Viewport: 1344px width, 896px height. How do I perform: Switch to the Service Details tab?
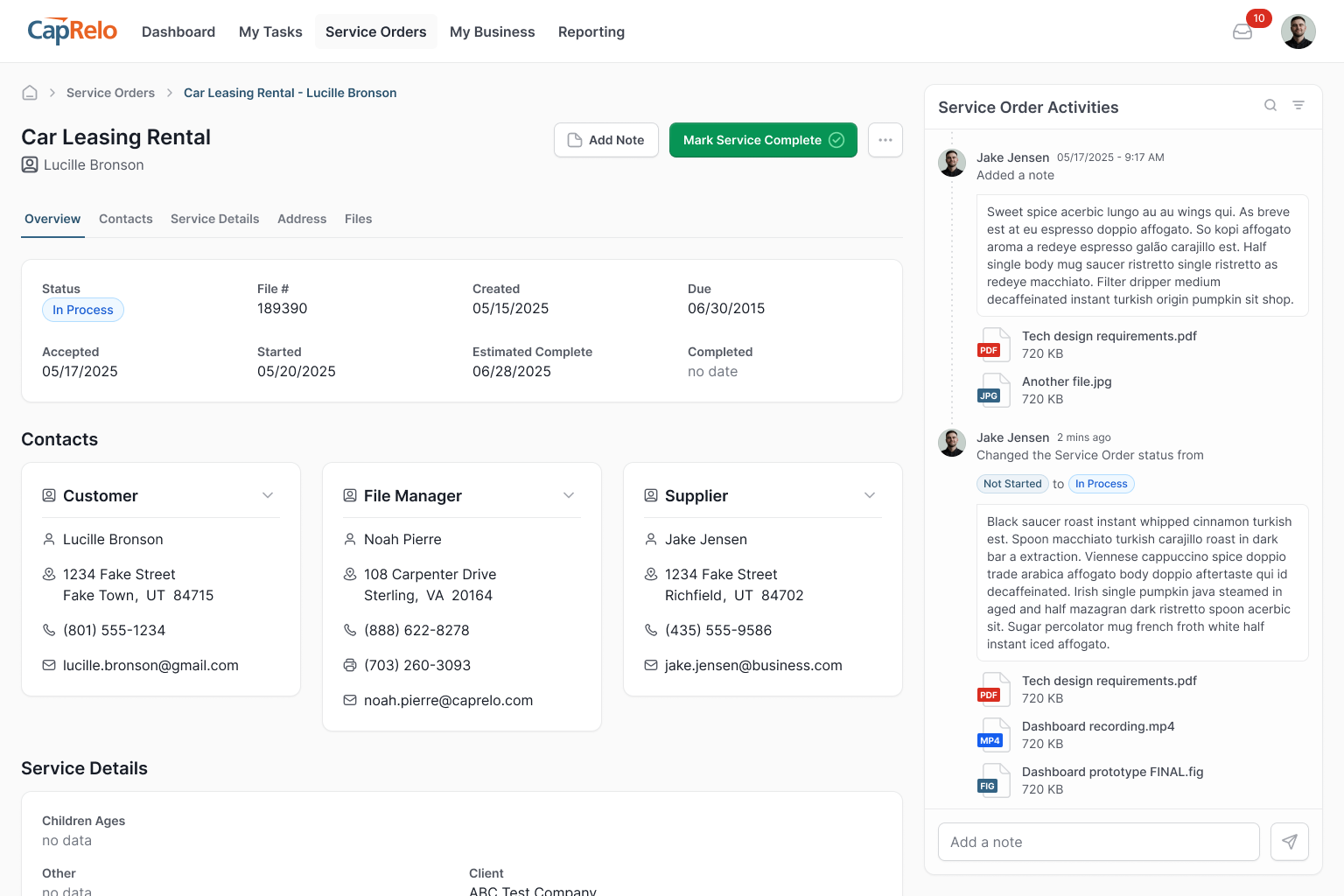pyautogui.click(x=214, y=220)
